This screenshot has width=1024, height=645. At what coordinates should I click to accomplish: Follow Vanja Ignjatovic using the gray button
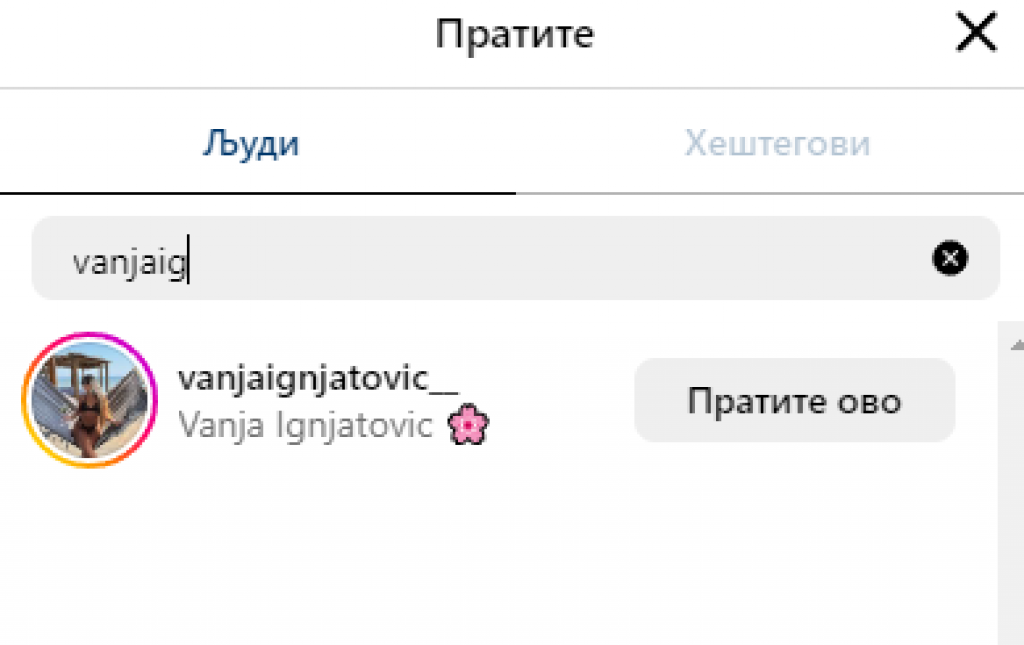(x=795, y=400)
